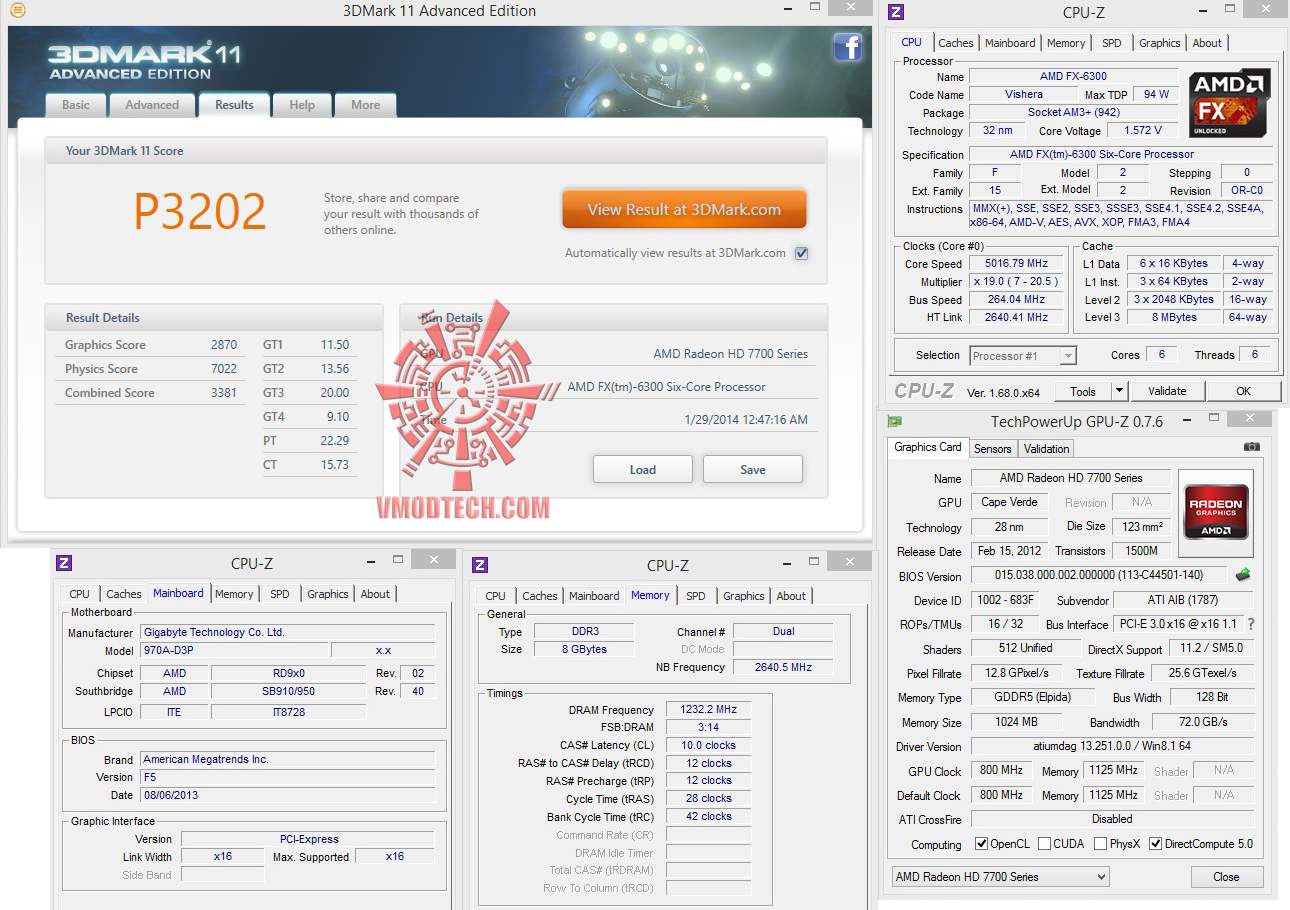The width and height of the screenshot is (1290, 910).
Task: Switch to the Basic tab in 3DMark 11
Action: [x=76, y=105]
